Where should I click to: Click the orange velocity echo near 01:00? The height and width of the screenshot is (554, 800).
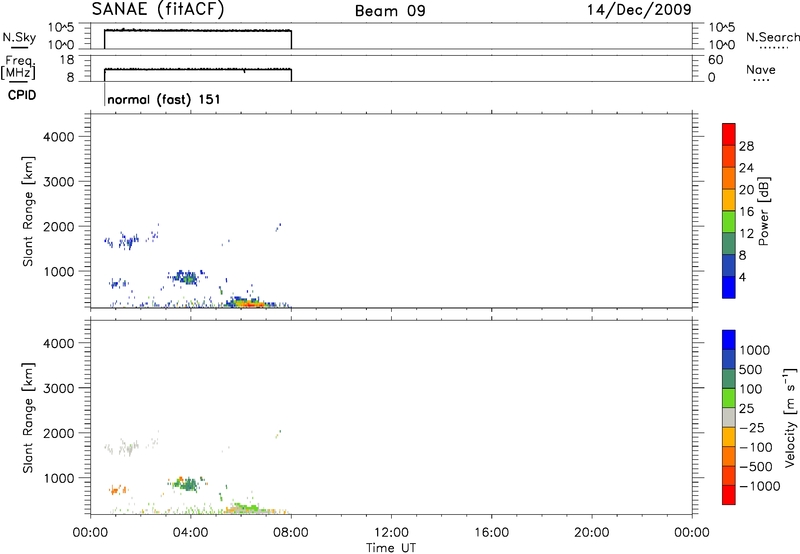[x=117, y=490]
